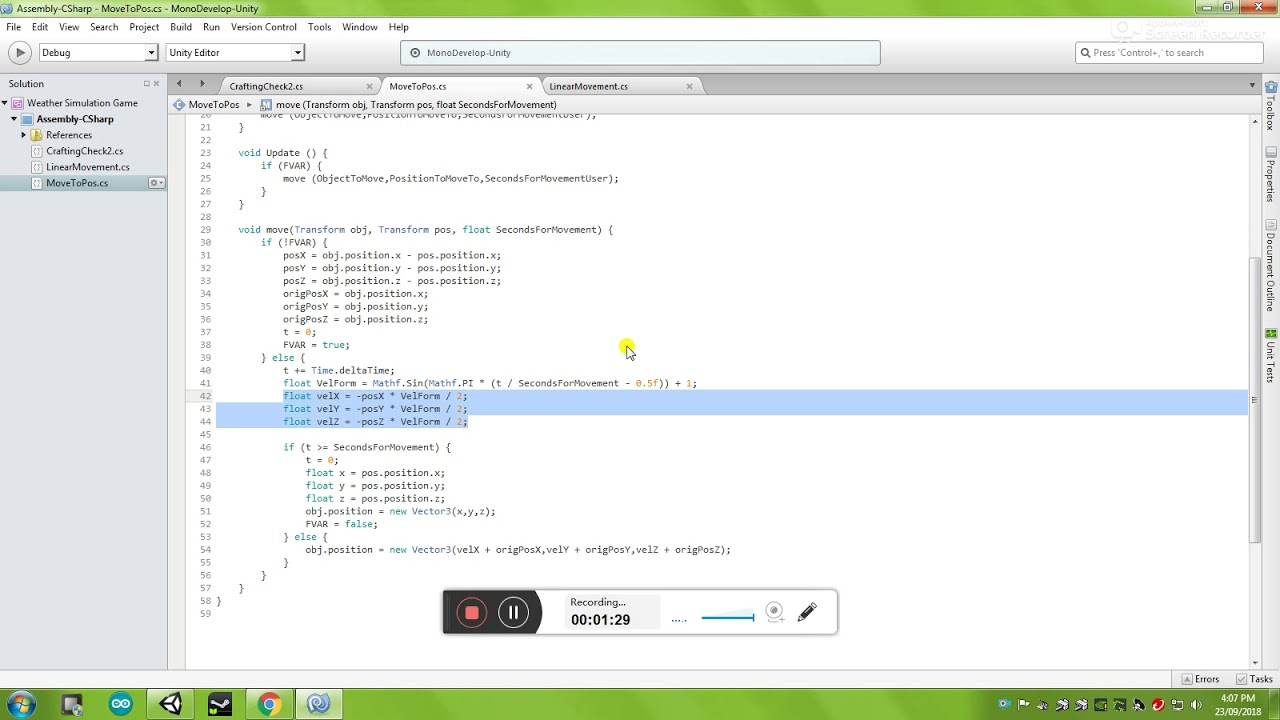Image resolution: width=1280 pixels, height=720 pixels.
Task: Open the Unit Tests side panel
Action: [x=1271, y=355]
